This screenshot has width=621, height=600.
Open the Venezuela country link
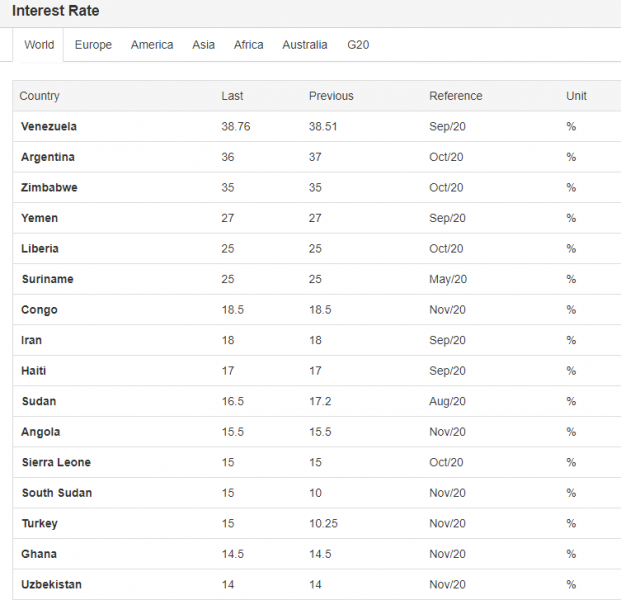[x=49, y=127]
